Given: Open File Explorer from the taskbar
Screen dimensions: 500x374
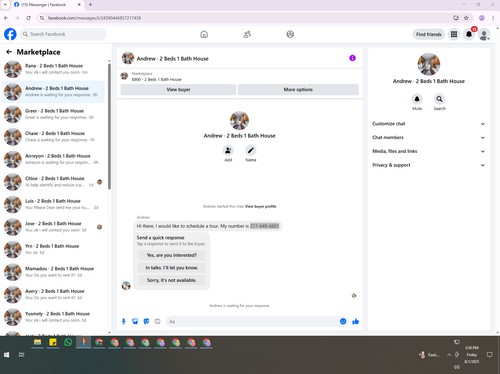Looking at the screenshot, I should point(37,342).
